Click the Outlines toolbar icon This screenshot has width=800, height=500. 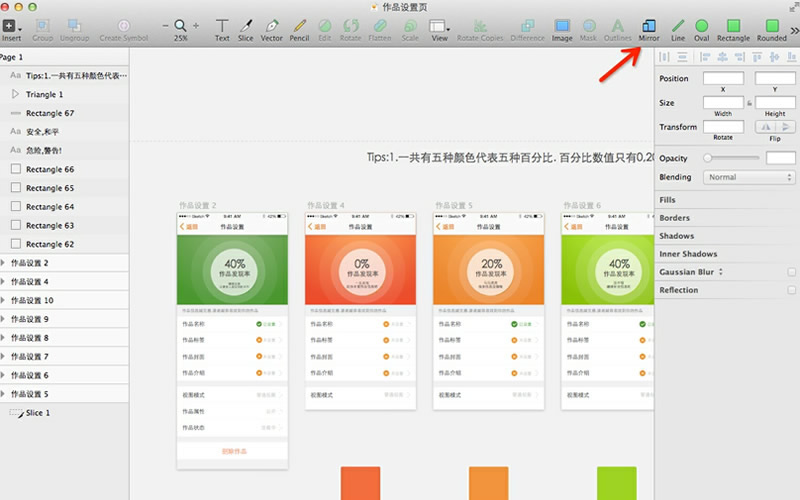(x=618, y=26)
